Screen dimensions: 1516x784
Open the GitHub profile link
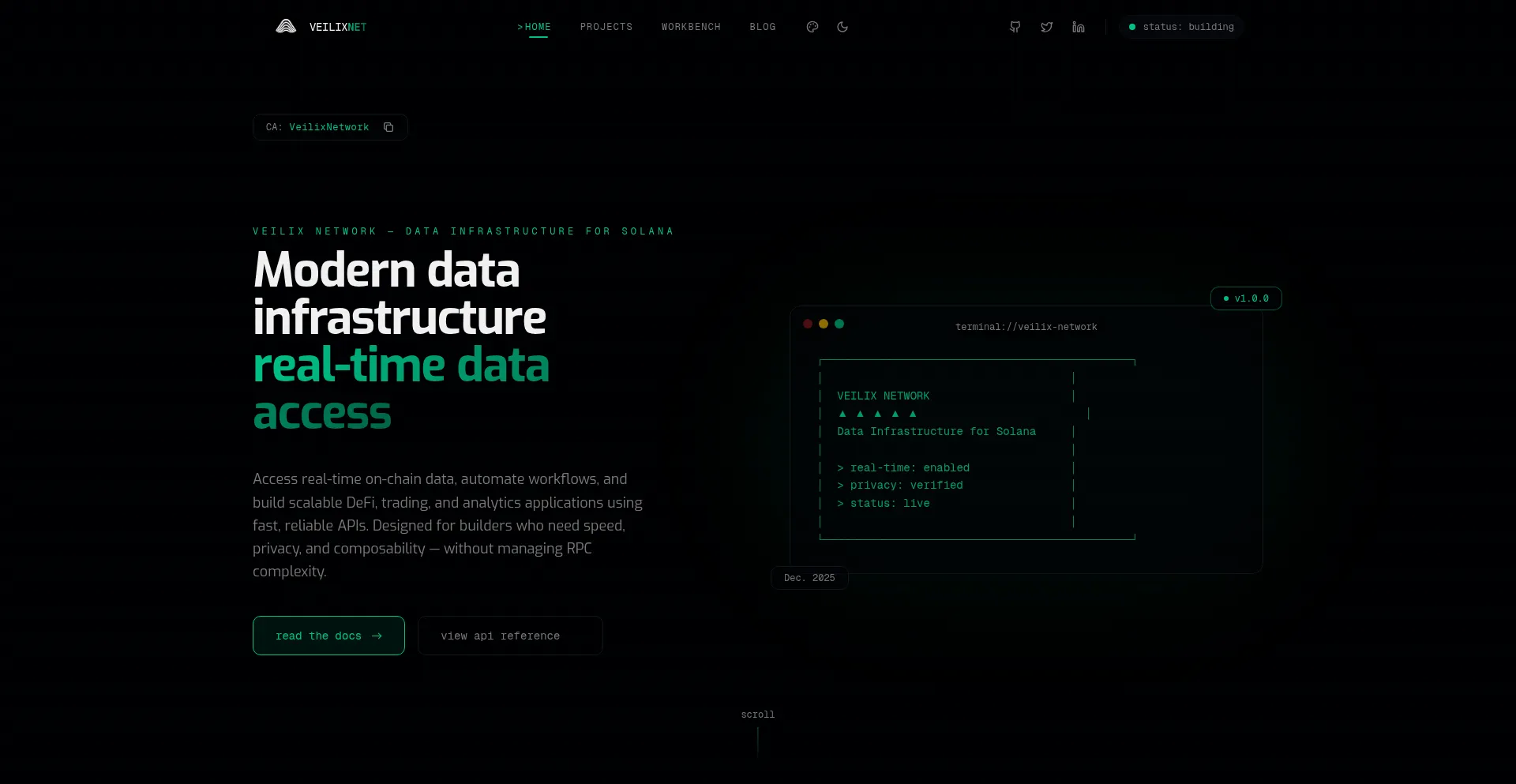[1015, 27]
